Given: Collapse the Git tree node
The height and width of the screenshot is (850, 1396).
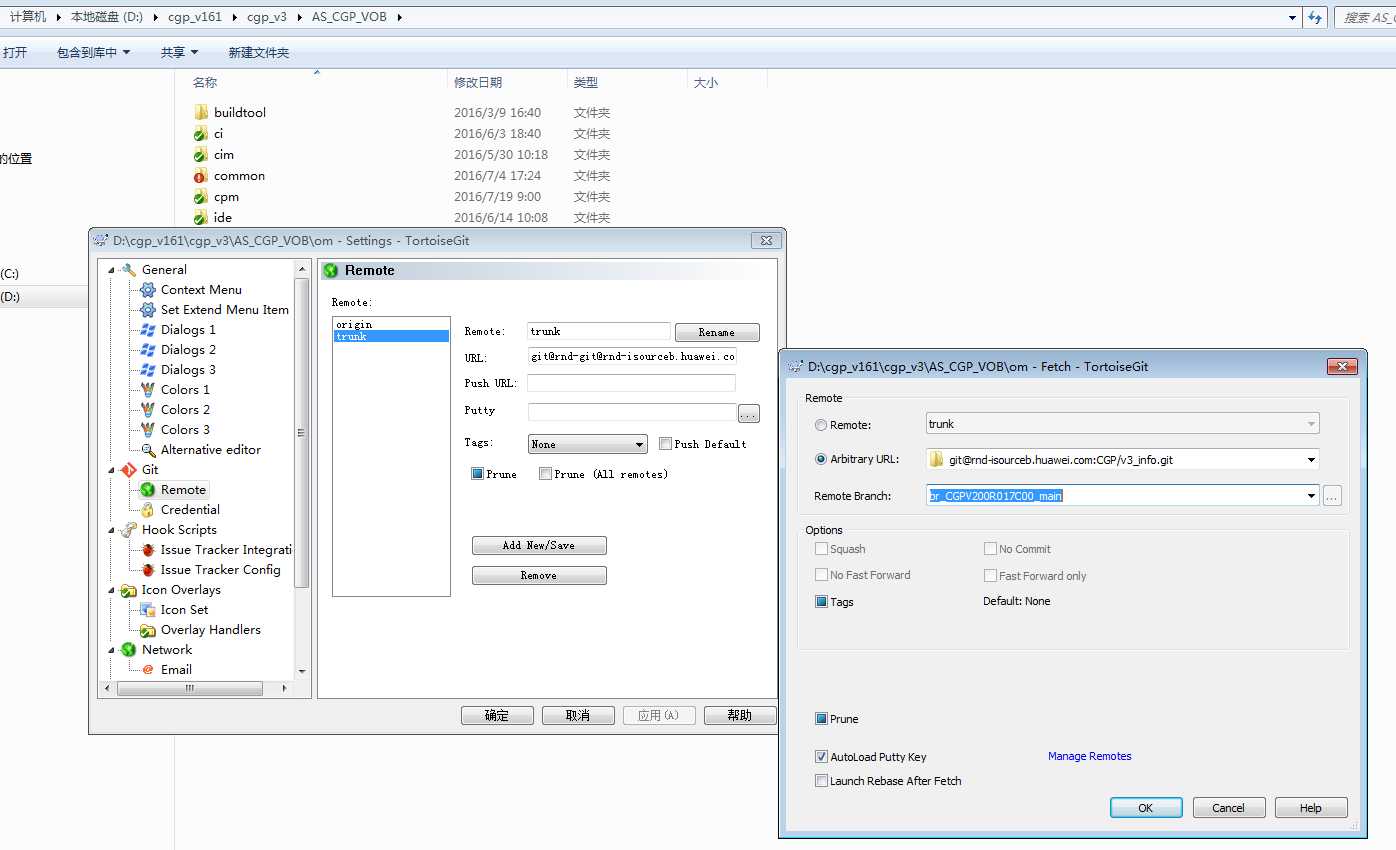Looking at the screenshot, I should (113, 470).
